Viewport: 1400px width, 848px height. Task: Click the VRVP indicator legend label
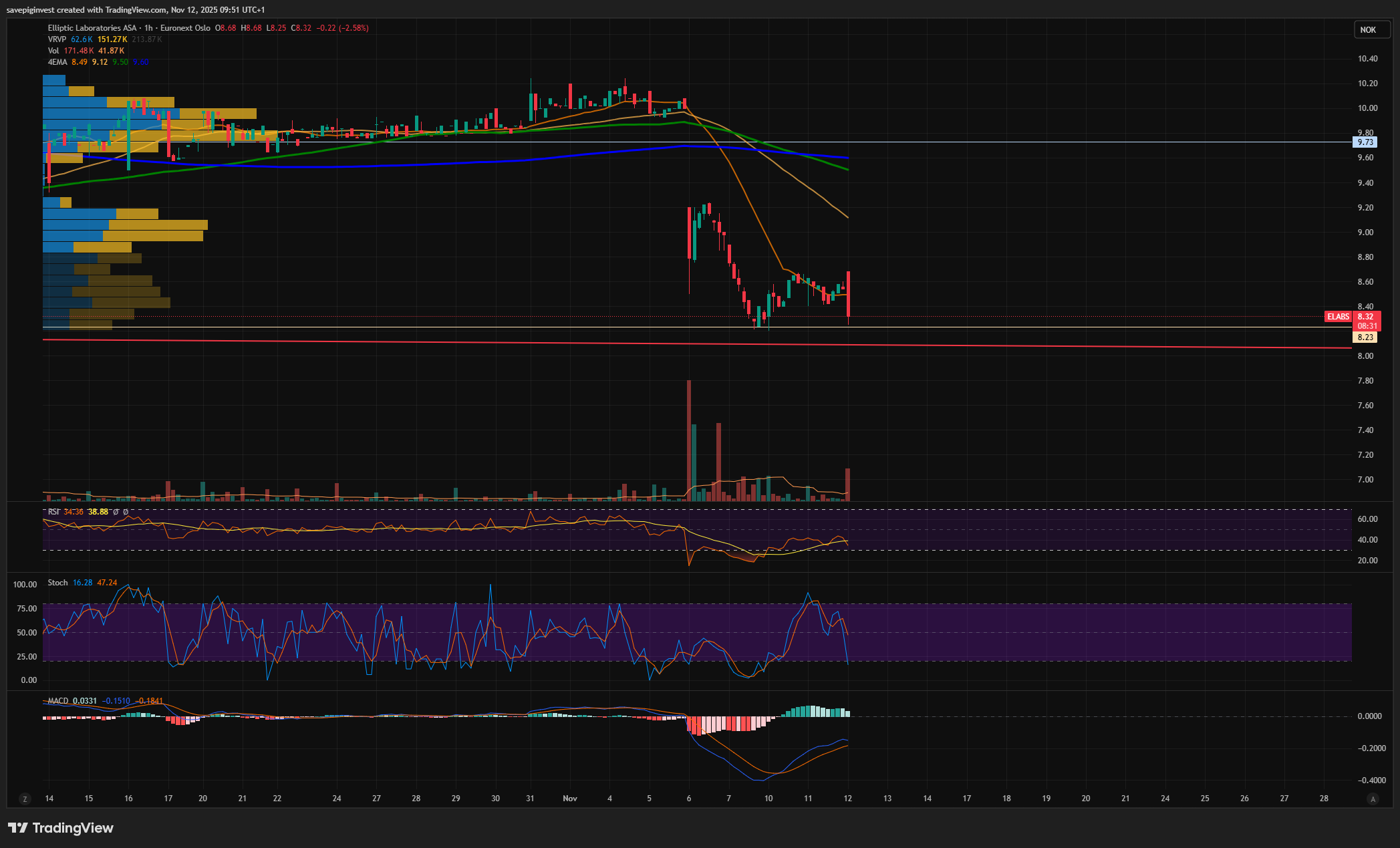pyautogui.click(x=57, y=39)
